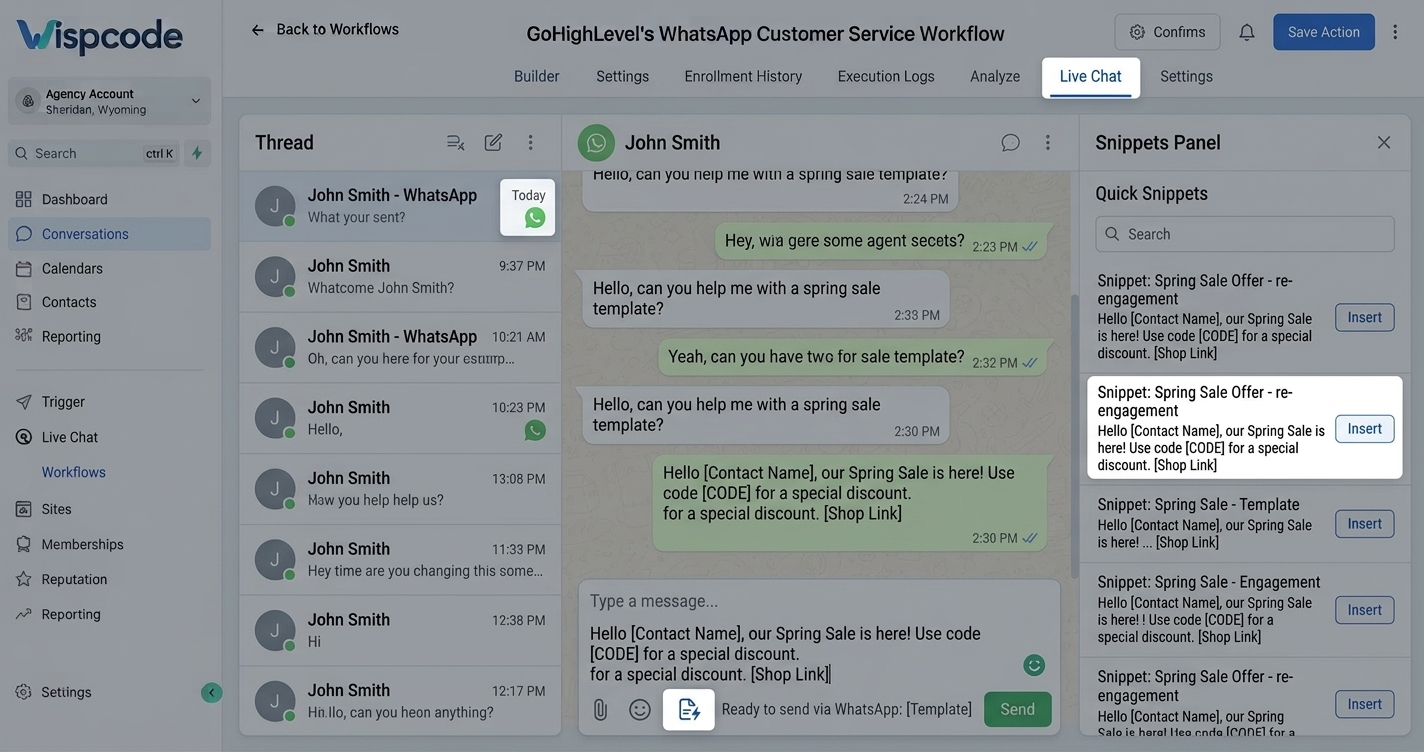The image size is (1424, 752).
Task: Open thread 'Whatcome John Smith?'
Action: [400, 277]
